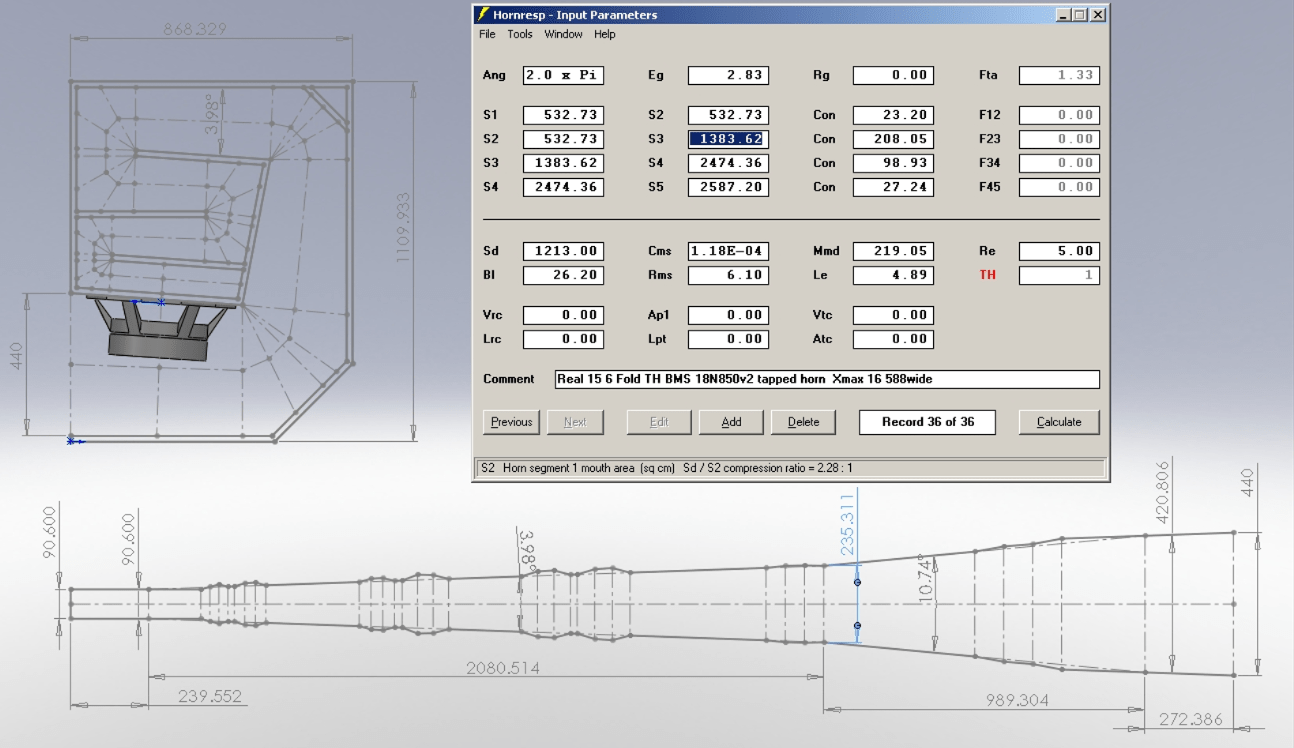The width and height of the screenshot is (1294, 748).
Task: Maximize the Hornresp window
Action: tap(1078, 15)
